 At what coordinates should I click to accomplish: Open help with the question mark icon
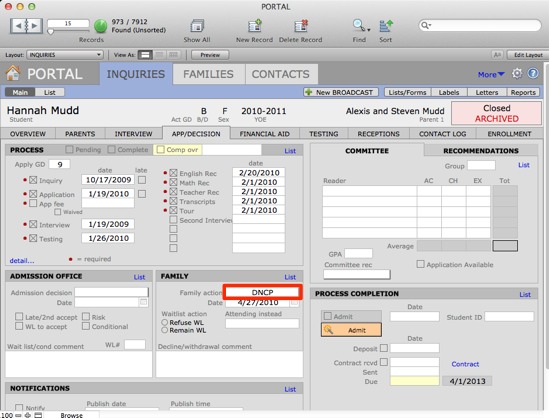click(x=533, y=74)
